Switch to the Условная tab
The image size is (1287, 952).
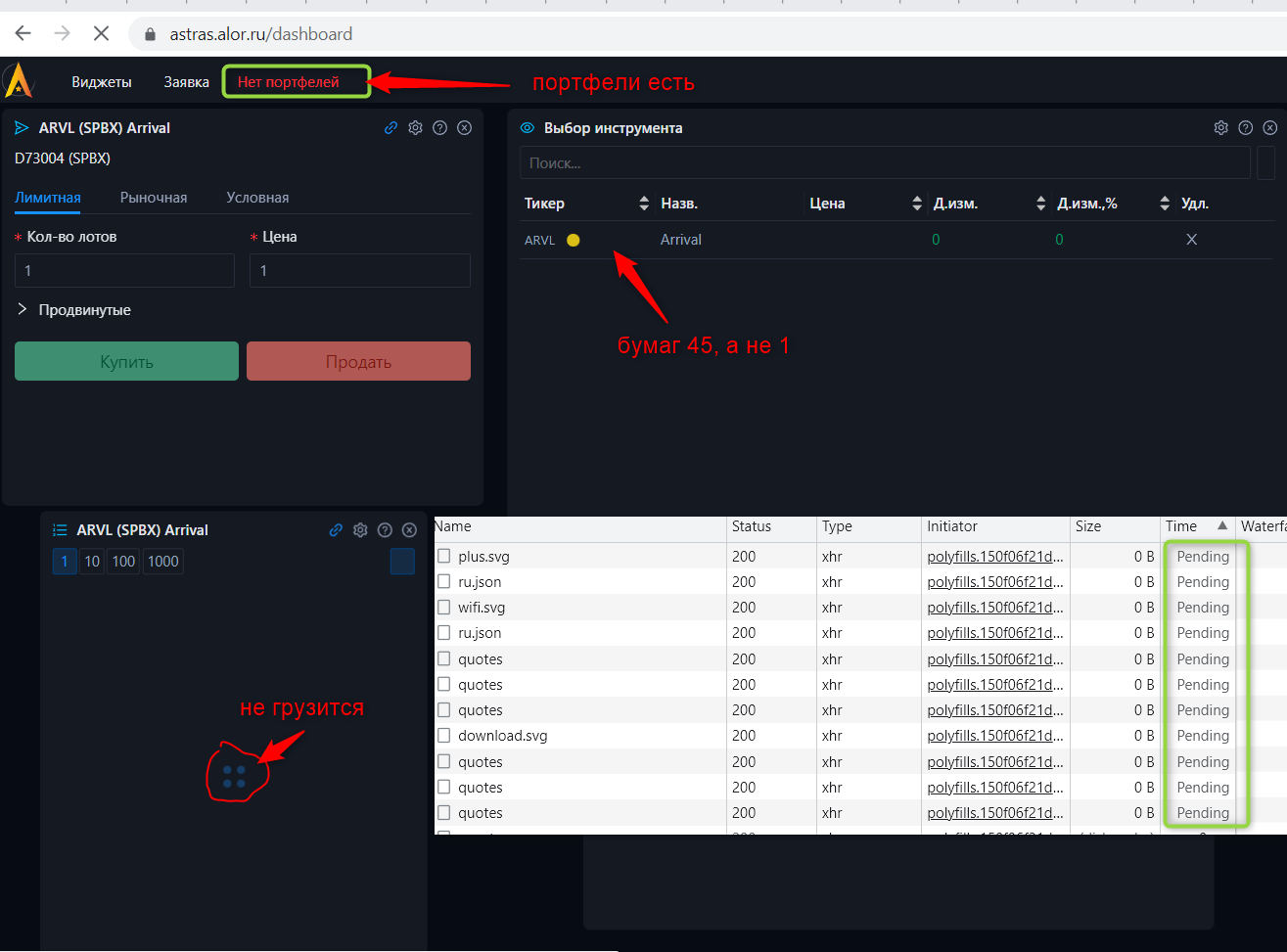(x=257, y=198)
